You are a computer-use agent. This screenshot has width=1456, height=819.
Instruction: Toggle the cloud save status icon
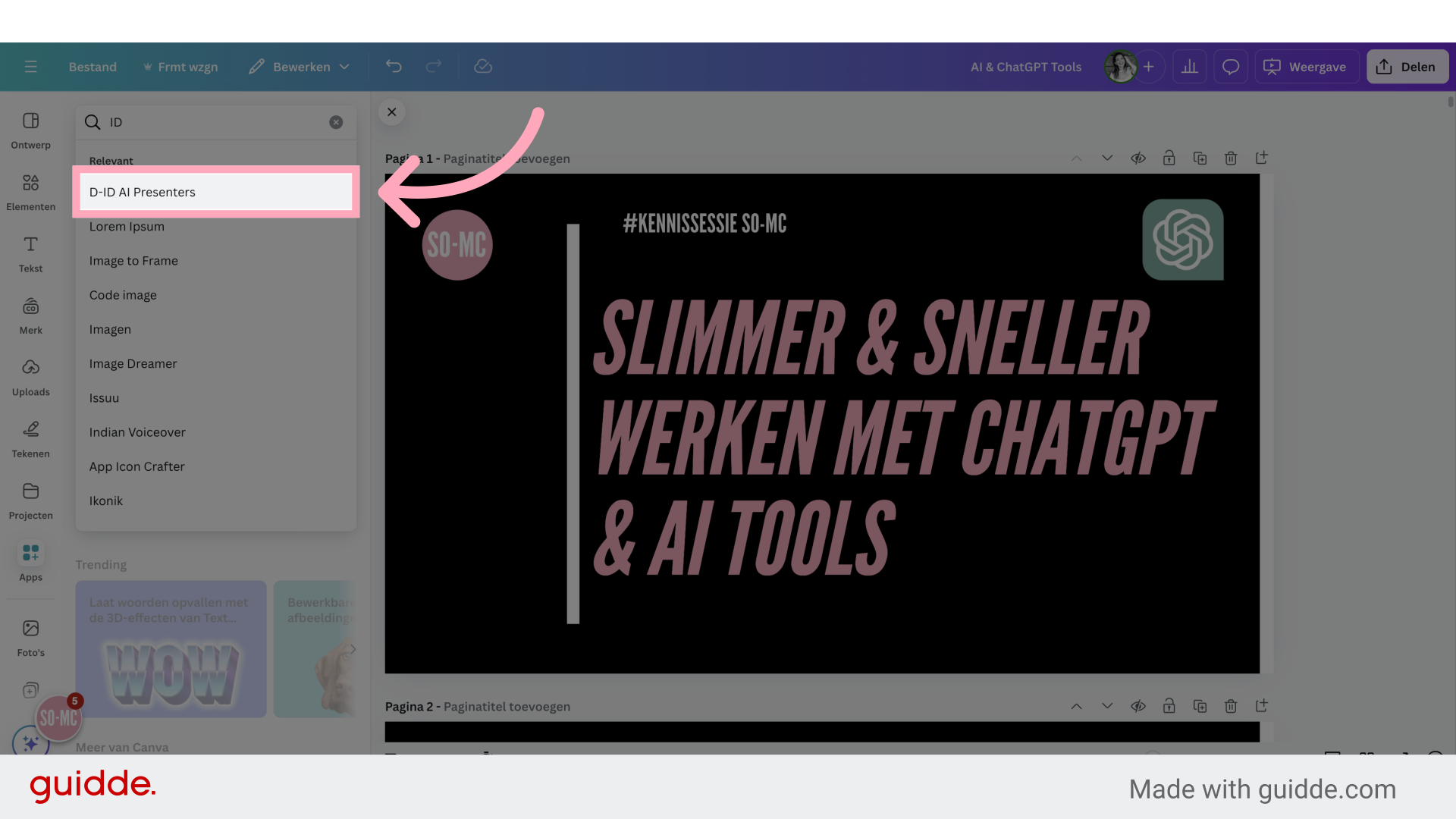483,66
